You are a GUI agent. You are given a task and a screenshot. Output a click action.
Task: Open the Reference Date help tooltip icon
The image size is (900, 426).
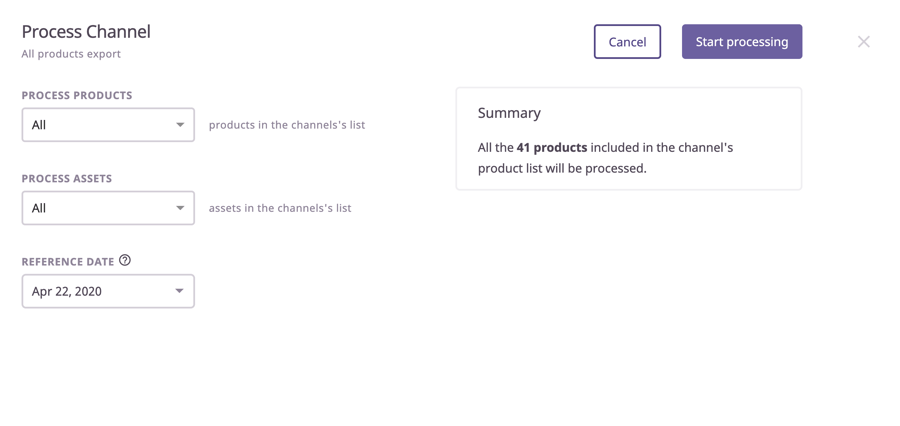pos(125,260)
